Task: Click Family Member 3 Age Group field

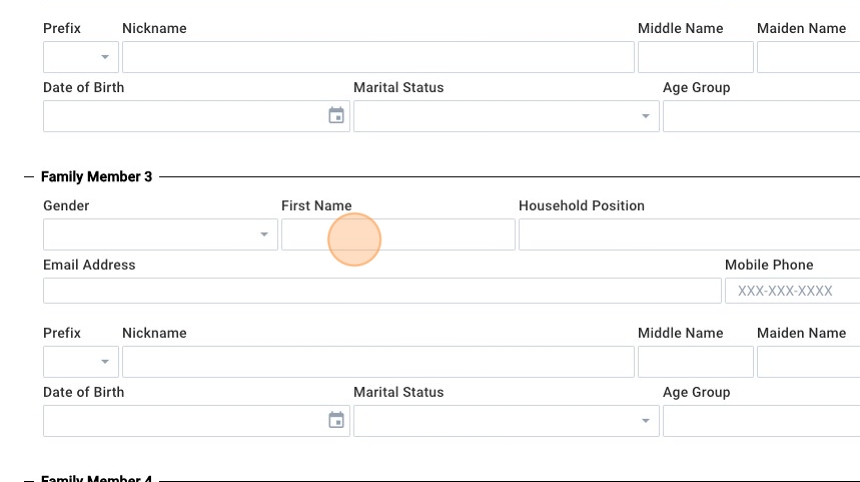Action: (760, 421)
